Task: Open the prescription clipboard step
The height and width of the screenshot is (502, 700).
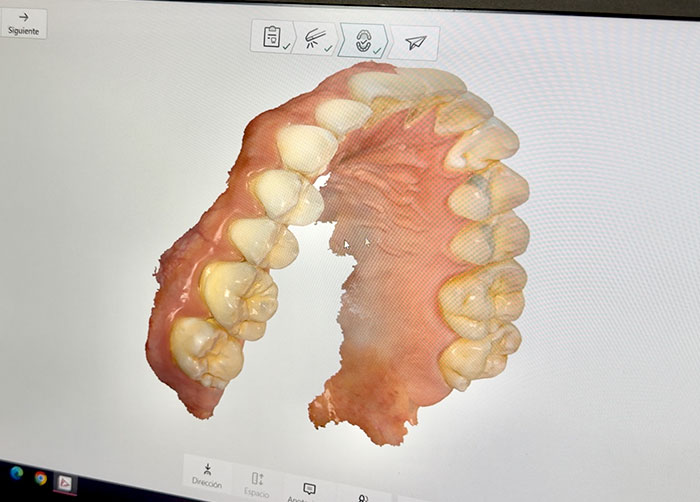Action: pos(272,37)
